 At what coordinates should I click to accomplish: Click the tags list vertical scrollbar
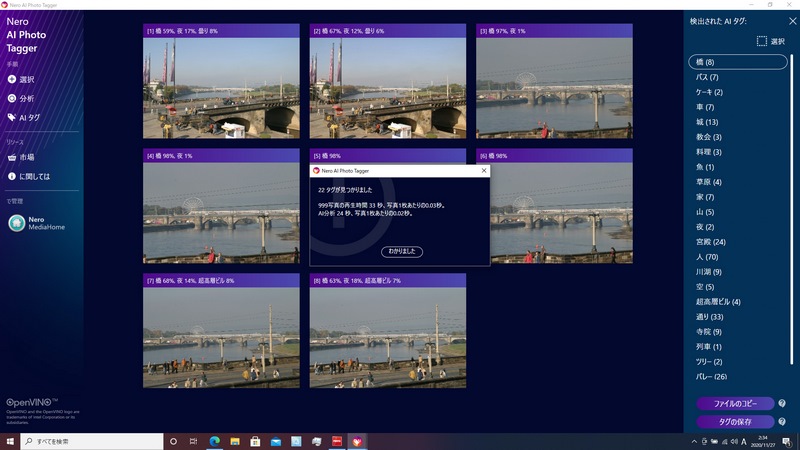click(x=792, y=209)
